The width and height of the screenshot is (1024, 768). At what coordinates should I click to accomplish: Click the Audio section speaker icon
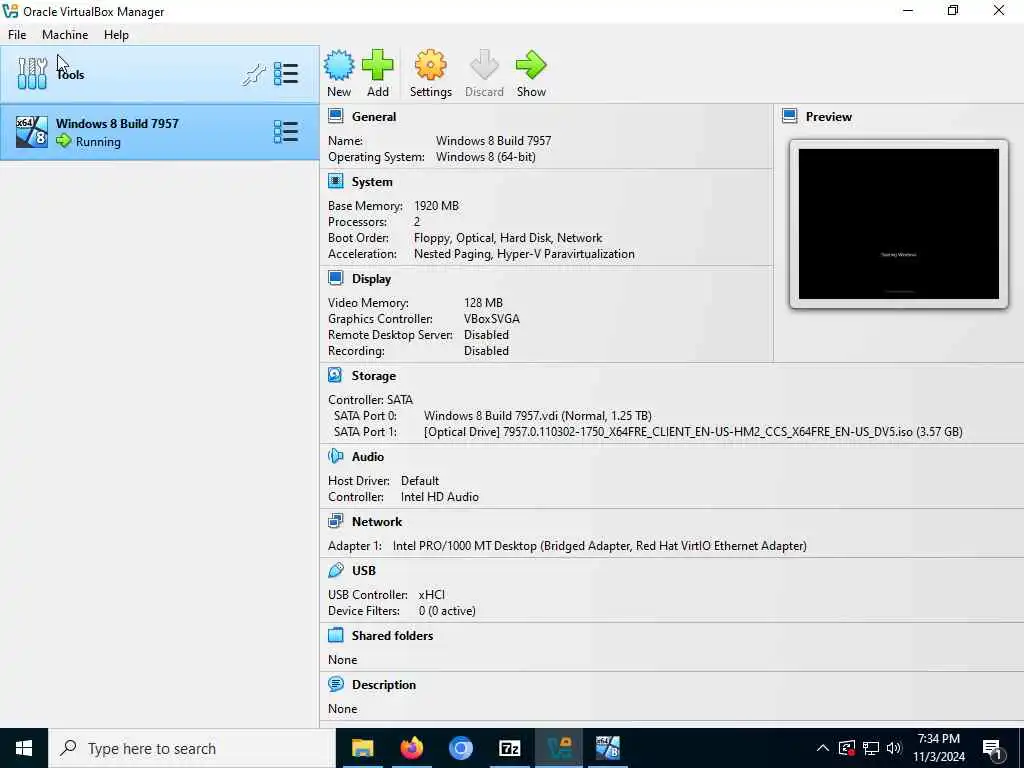[336, 456]
